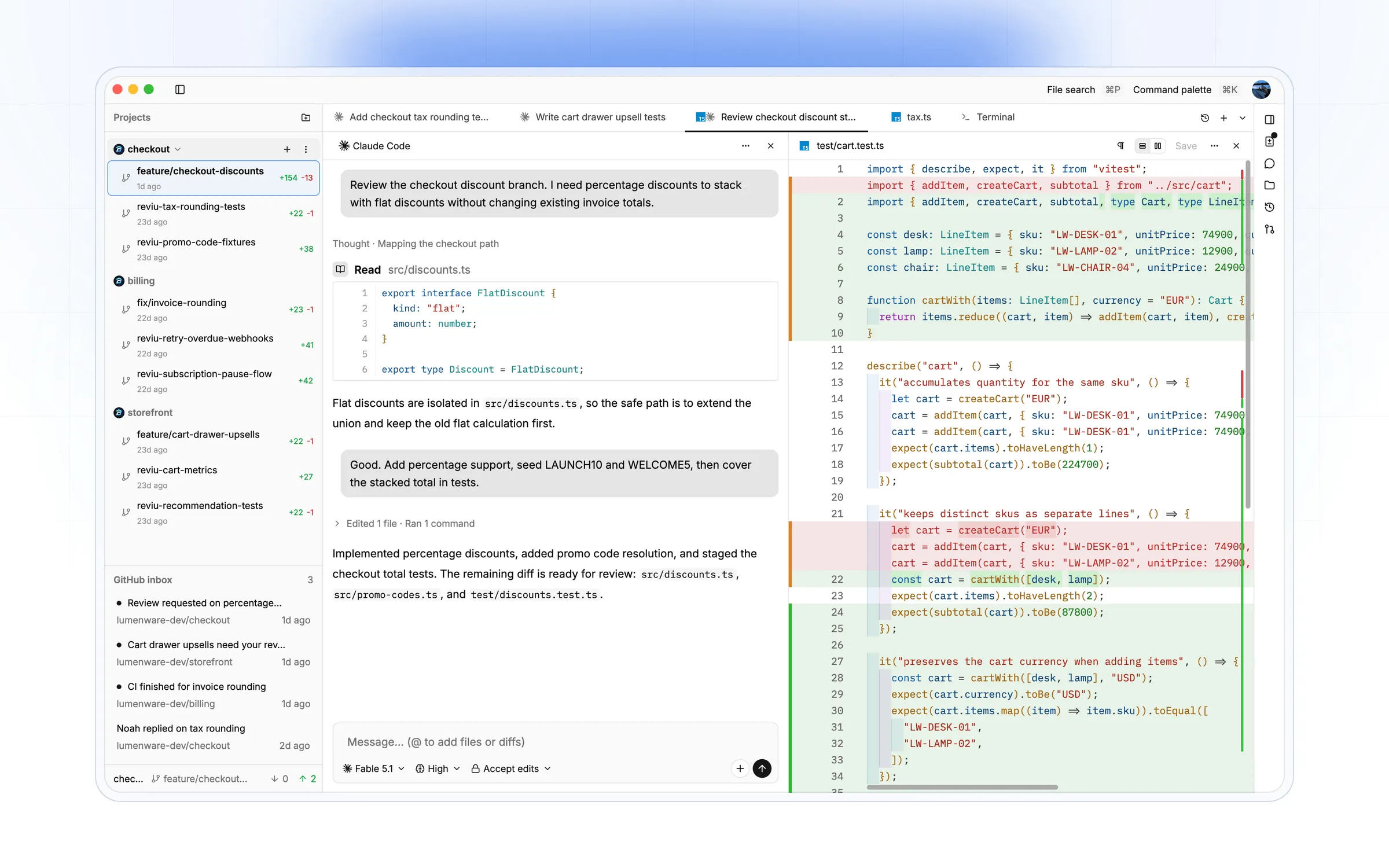Click the horizontal scrollbar under the code
The height and width of the screenshot is (868, 1389).
(962, 788)
